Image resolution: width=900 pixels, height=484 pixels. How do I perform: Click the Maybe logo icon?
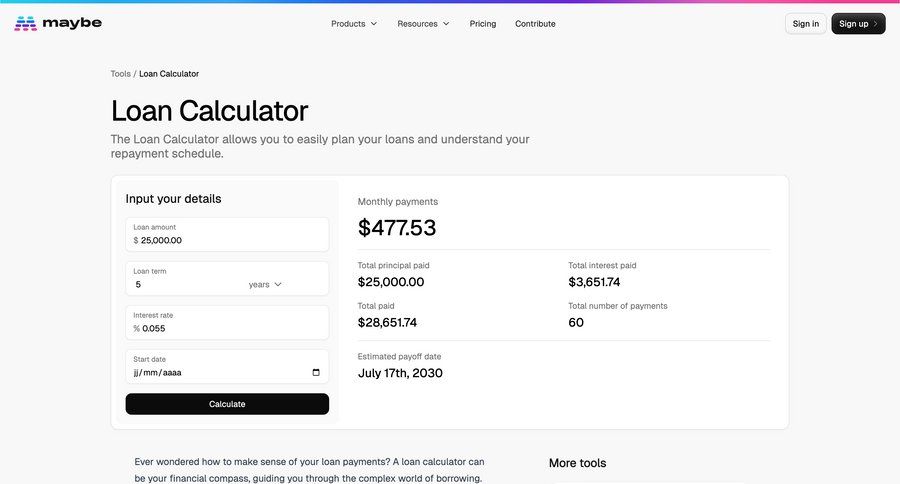(25, 24)
